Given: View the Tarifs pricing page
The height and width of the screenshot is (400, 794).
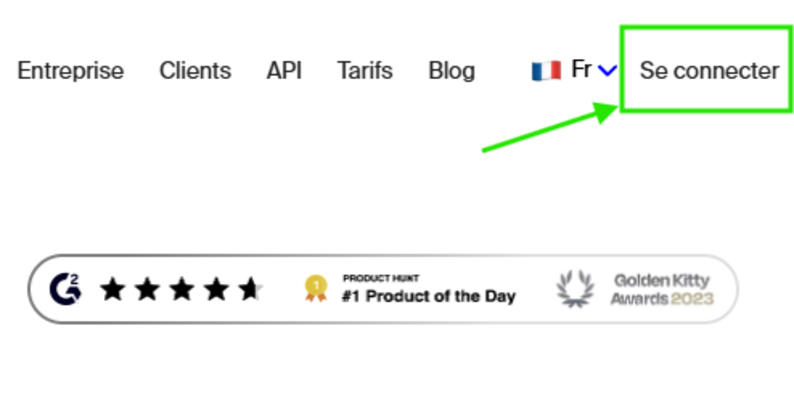Looking at the screenshot, I should pyautogui.click(x=365, y=71).
